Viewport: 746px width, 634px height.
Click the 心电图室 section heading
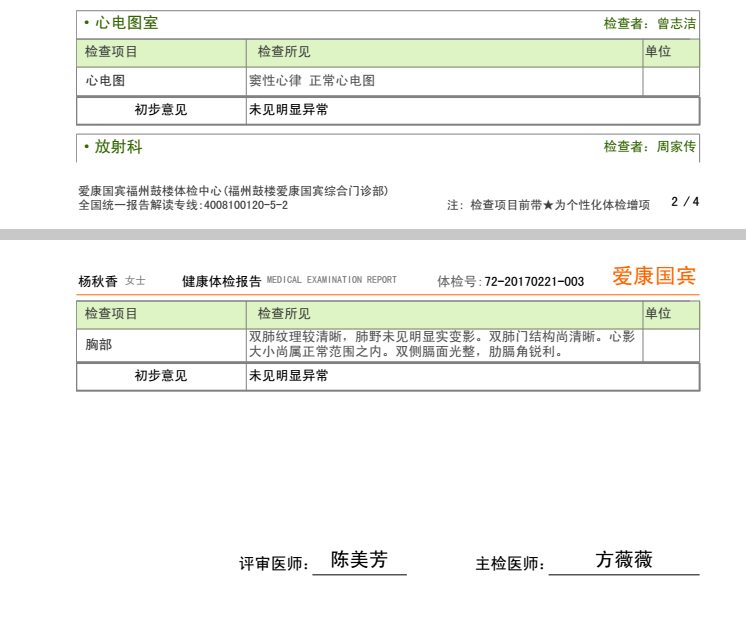pyautogui.click(x=126, y=23)
